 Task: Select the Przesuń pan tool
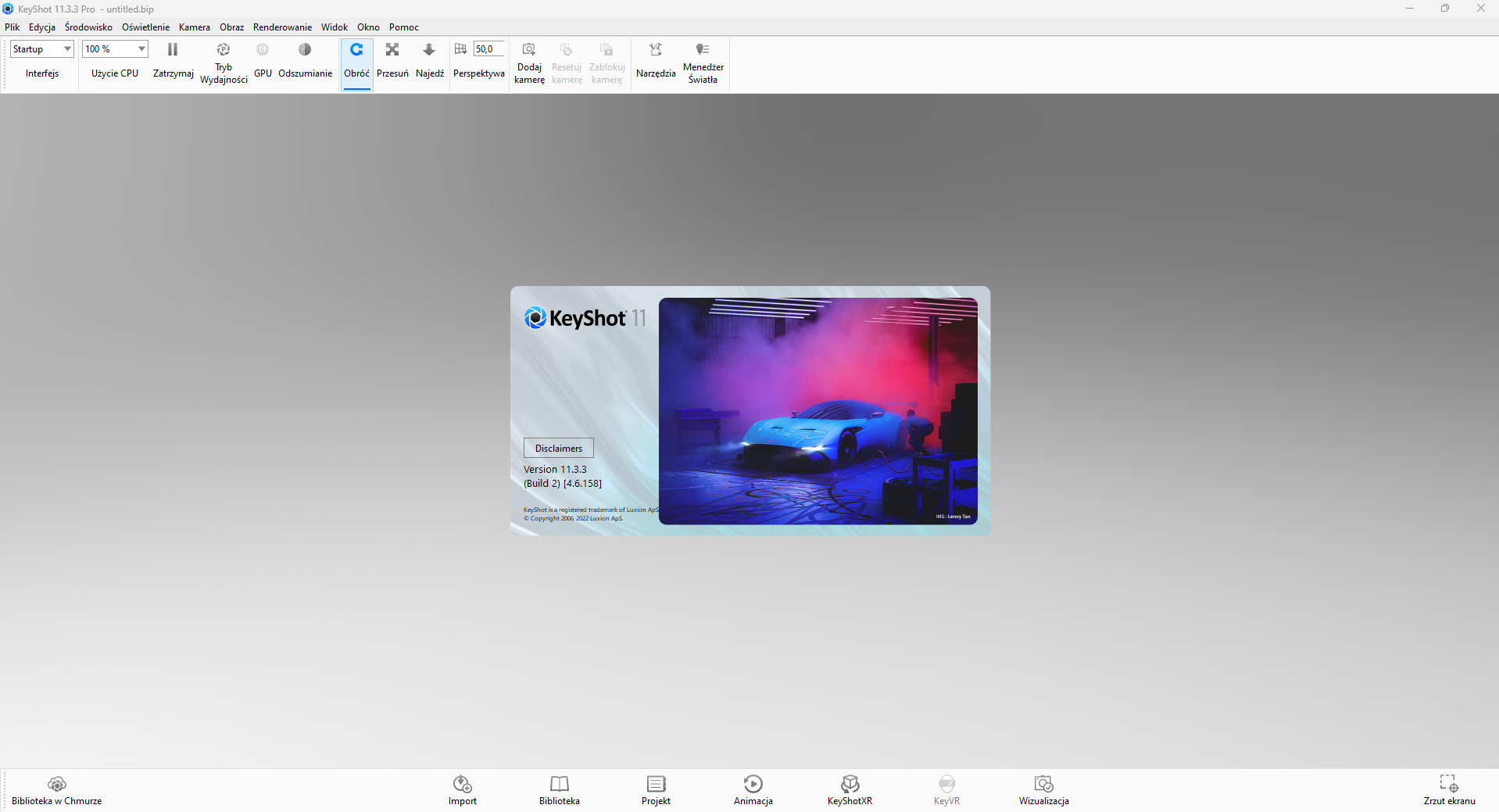[392, 50]
